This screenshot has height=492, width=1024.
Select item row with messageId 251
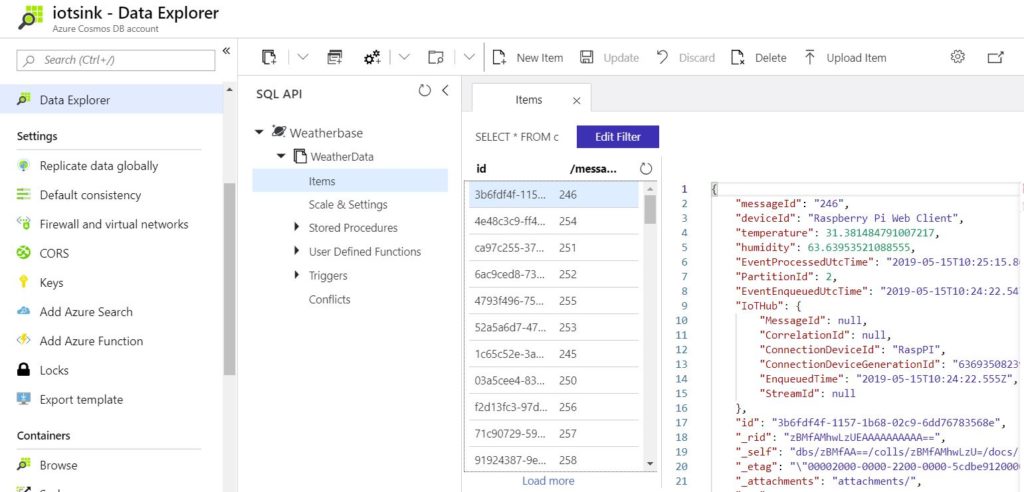(554, 248)
